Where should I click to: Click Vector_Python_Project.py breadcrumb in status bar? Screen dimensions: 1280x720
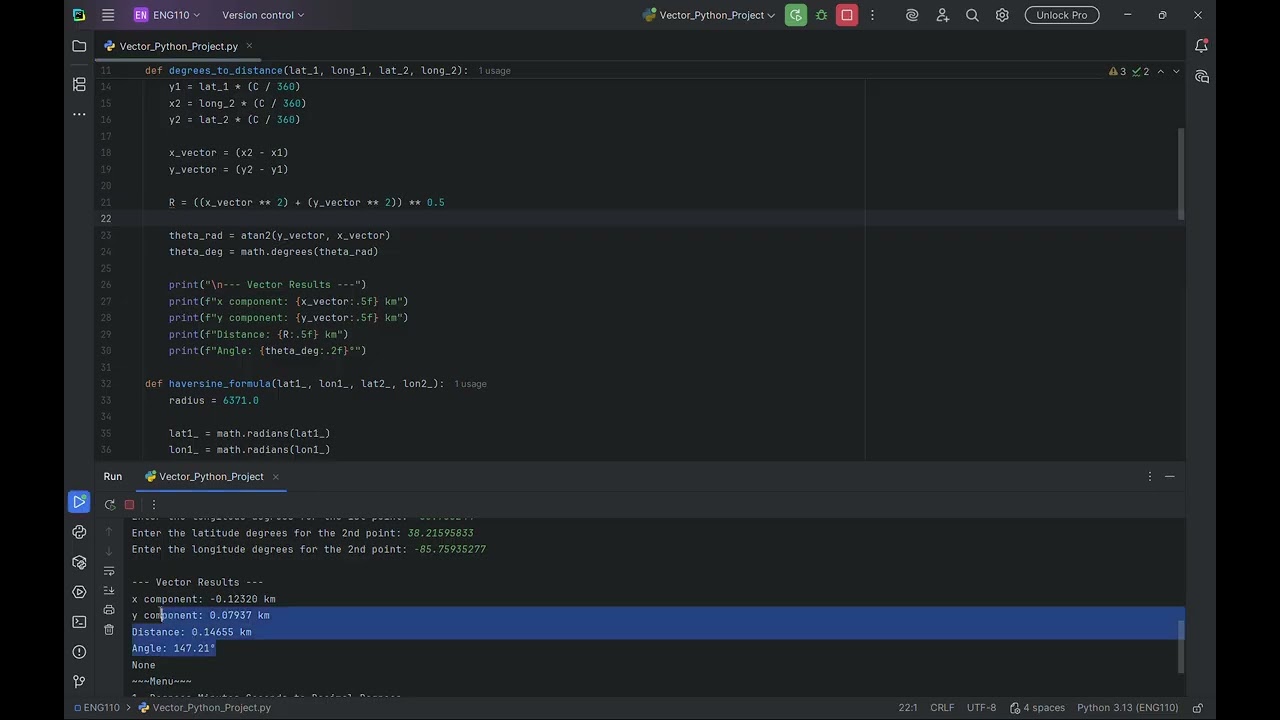[x=205, y=708]
